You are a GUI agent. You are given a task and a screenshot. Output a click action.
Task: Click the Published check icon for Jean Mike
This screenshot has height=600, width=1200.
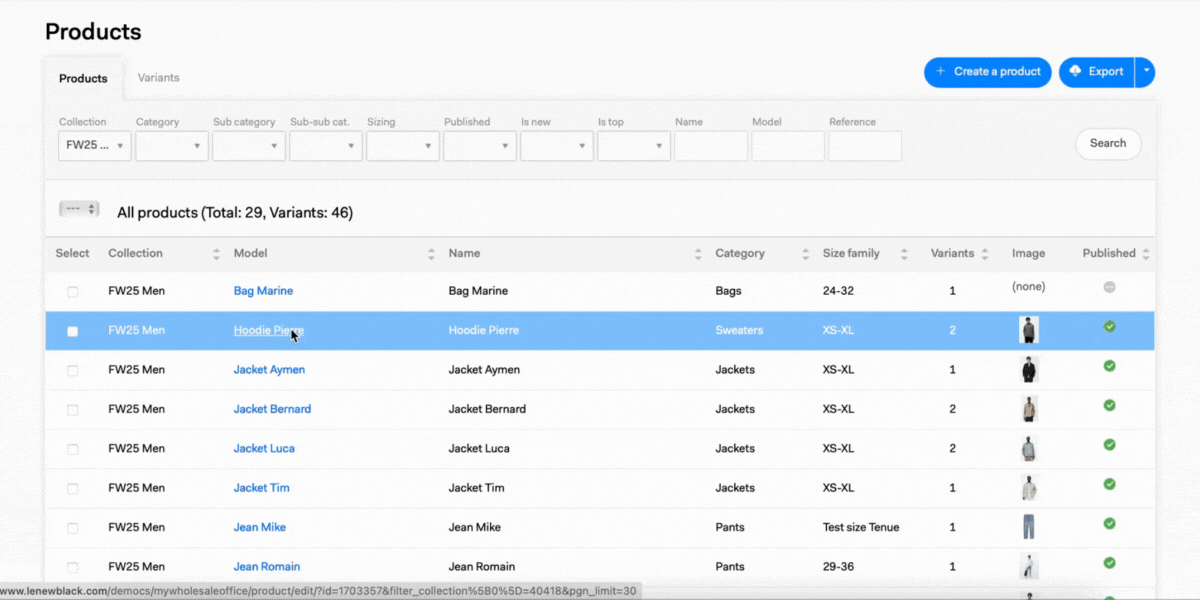(1109, 523)
